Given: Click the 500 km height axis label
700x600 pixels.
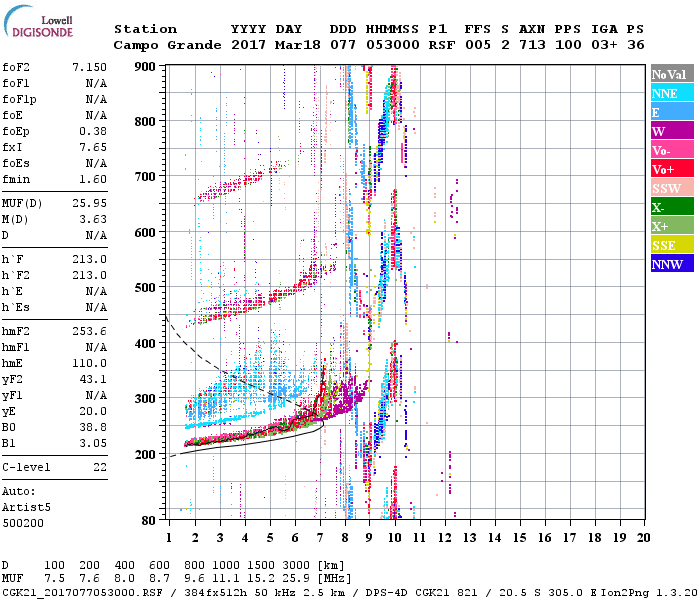Looking at the screenshot, I should tap(145, 288).
